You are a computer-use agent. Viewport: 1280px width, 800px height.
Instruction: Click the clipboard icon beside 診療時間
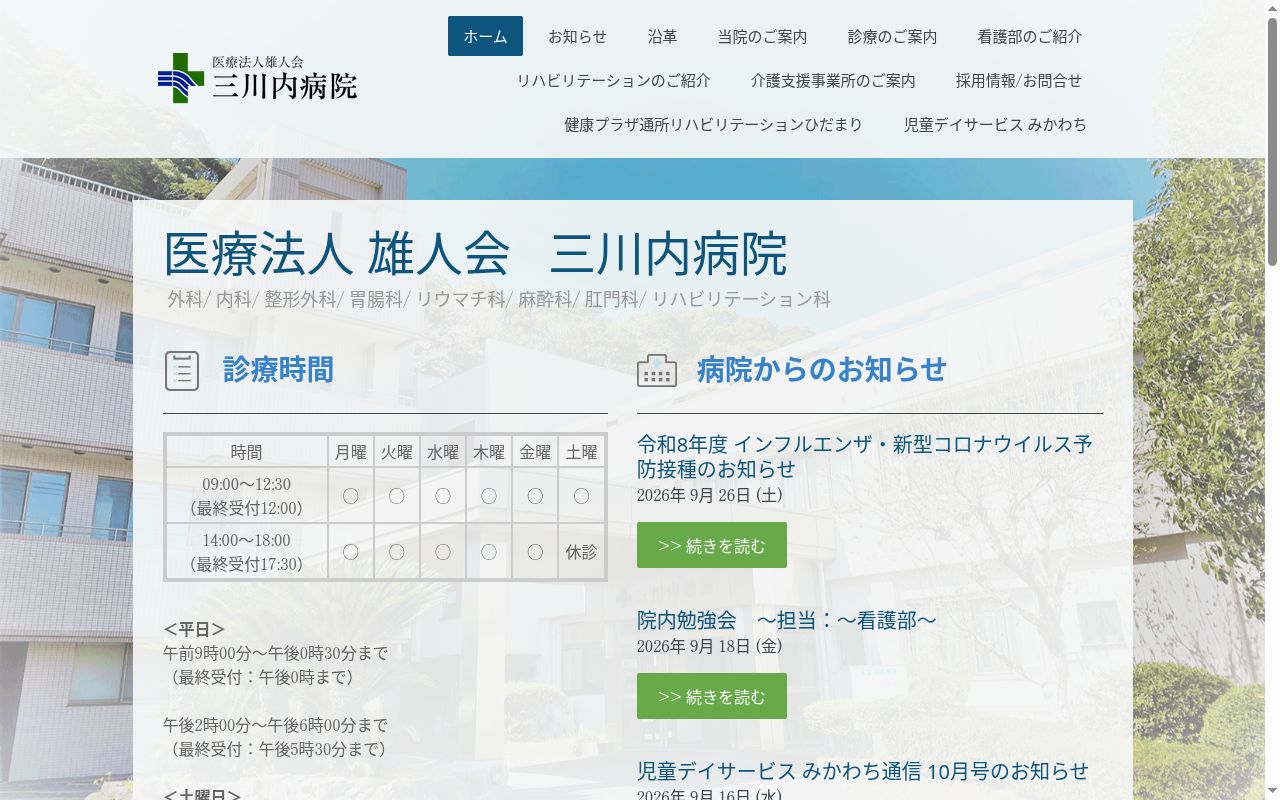click(x=182, y=371)
